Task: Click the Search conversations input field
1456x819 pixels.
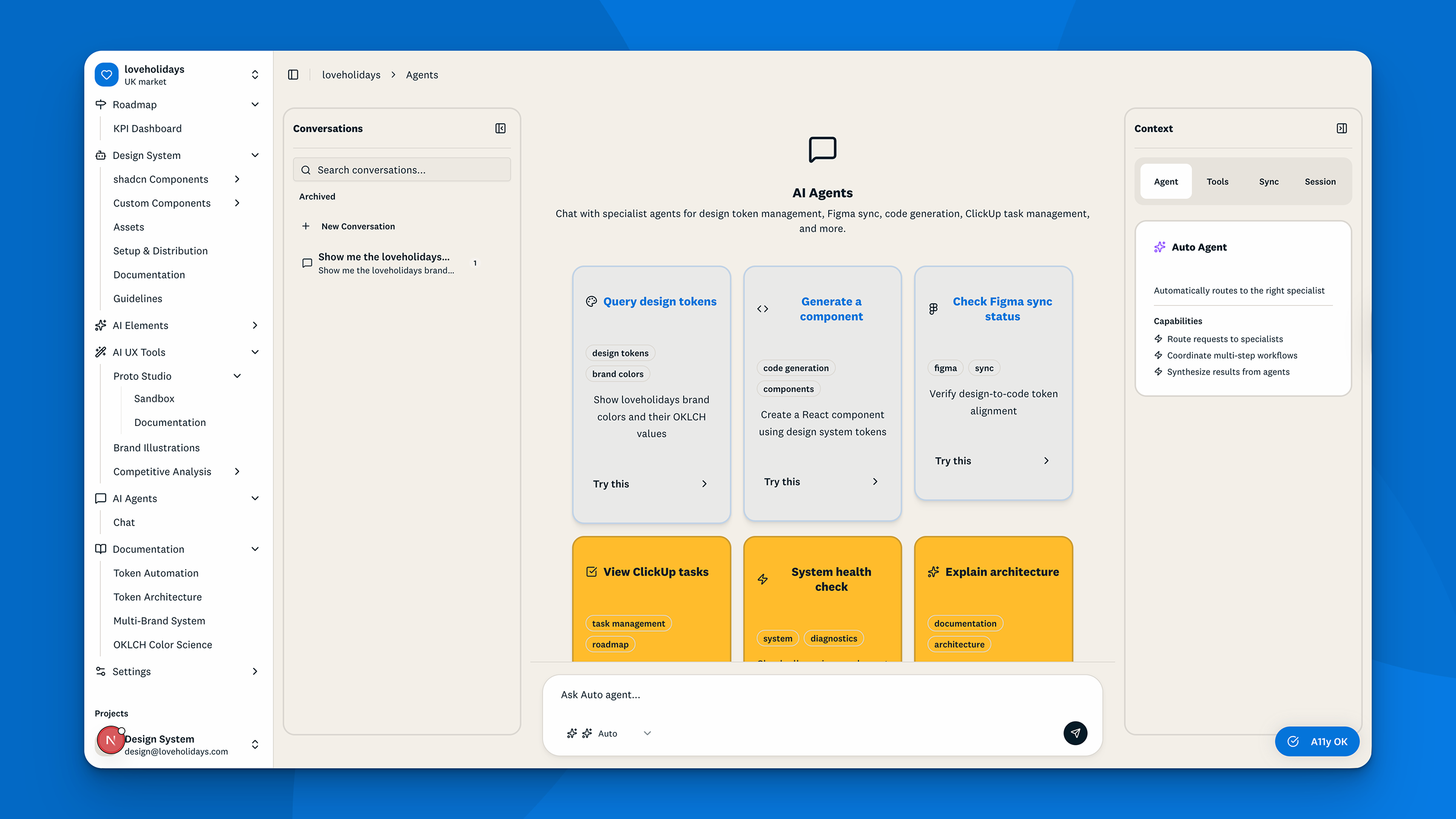Action: 402,170
